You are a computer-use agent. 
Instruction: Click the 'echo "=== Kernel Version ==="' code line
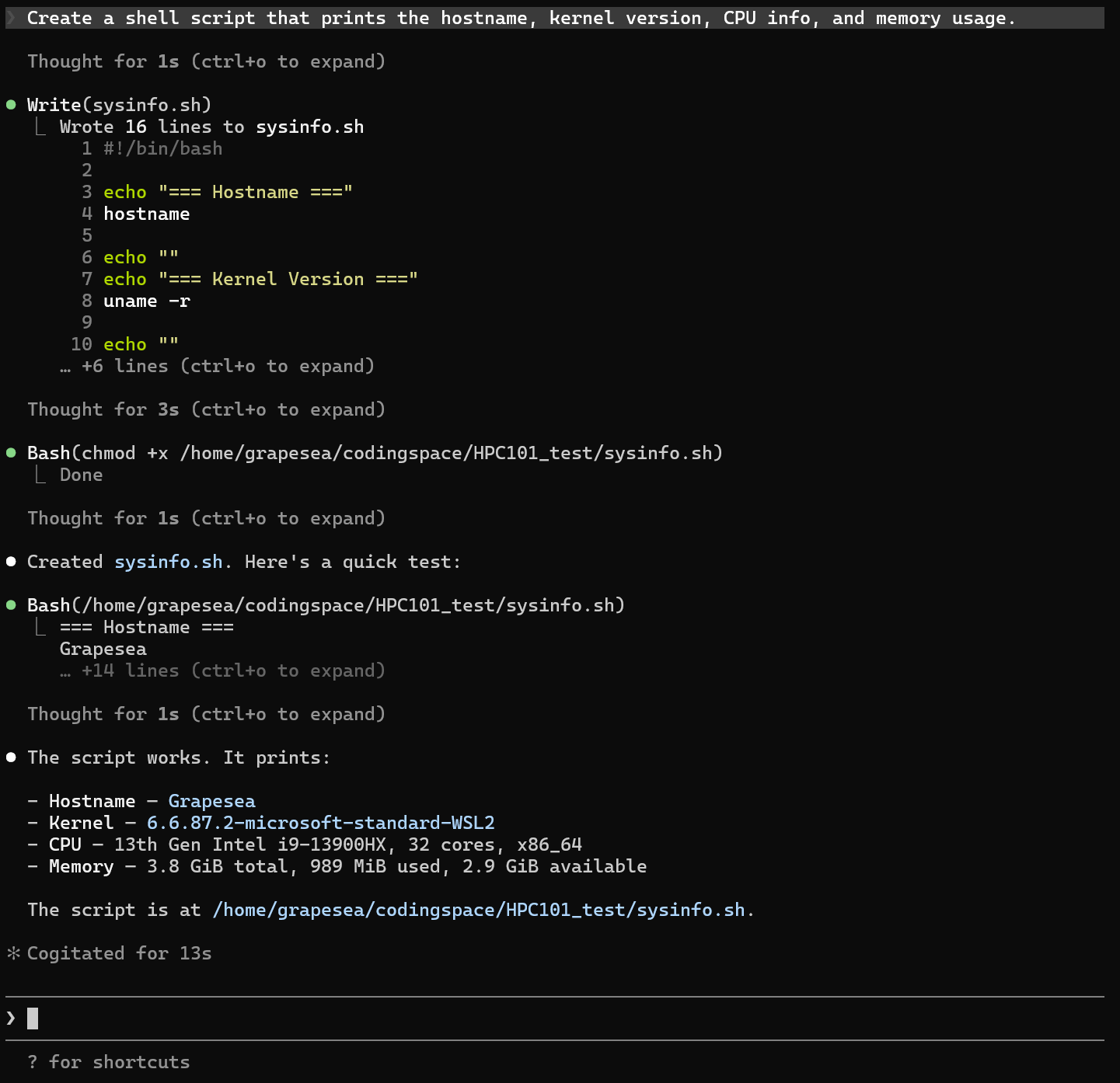pyautogui.click(x=261, y=279)
